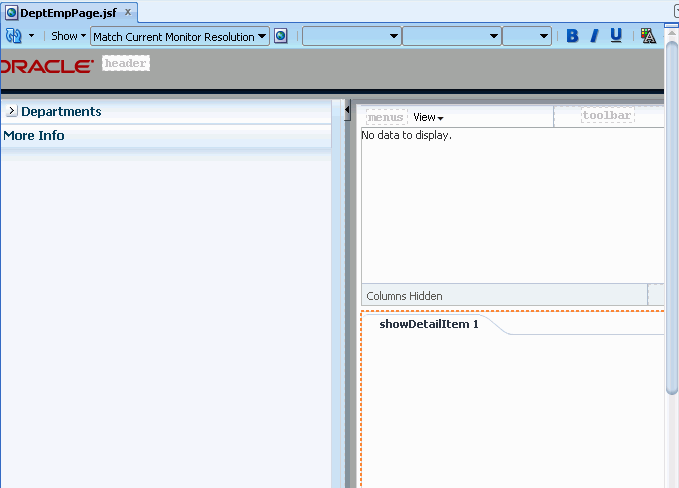Toggle Italic formatting
The image size is (679, 488).
click(595, 36)
